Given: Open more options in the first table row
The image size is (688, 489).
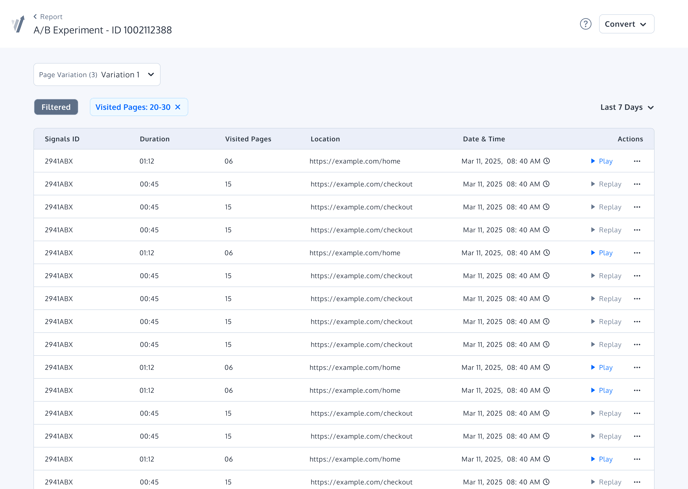Looking at the screenshot, I should (637, 161).
